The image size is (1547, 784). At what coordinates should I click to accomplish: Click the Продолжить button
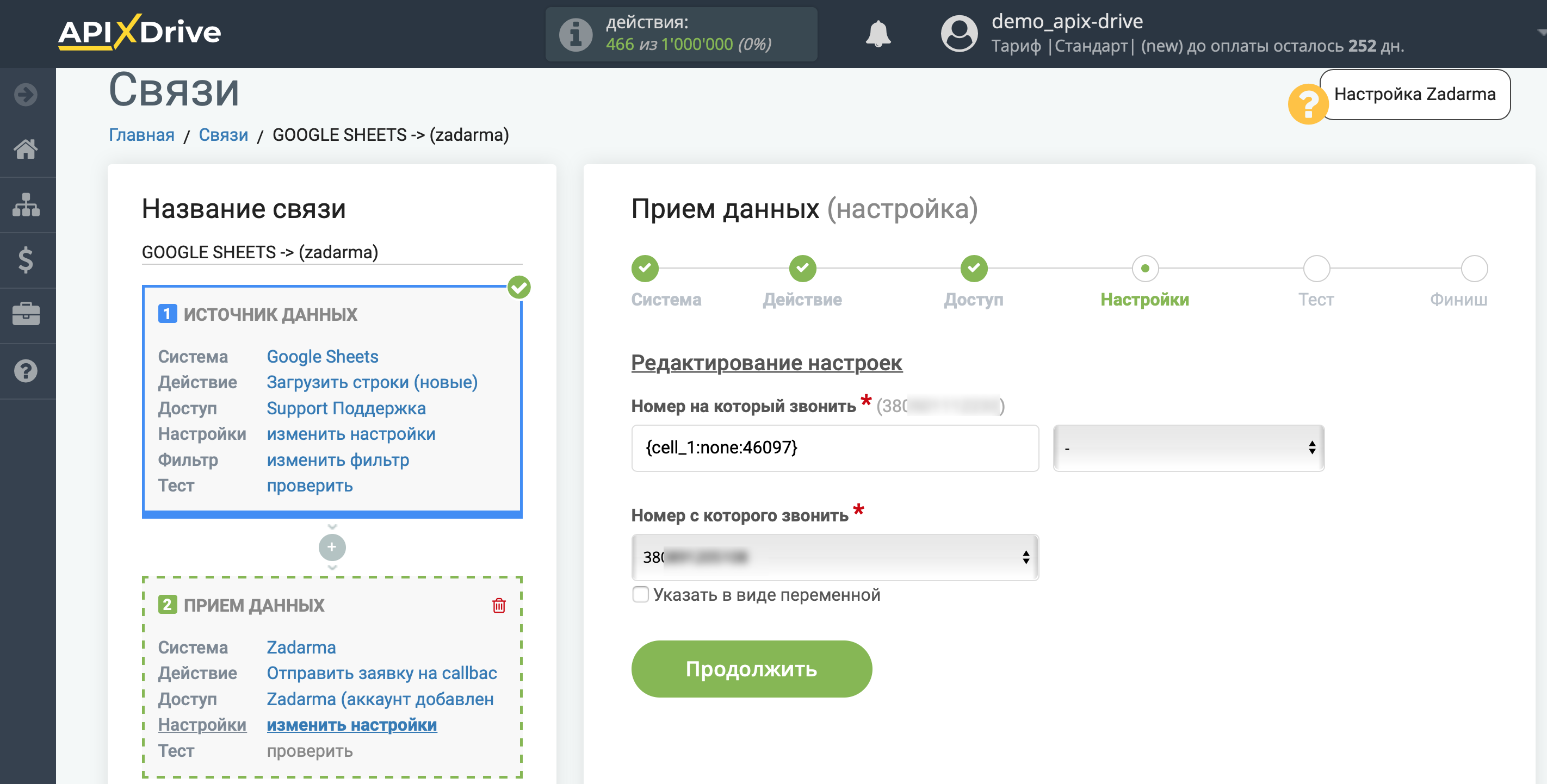751,669
